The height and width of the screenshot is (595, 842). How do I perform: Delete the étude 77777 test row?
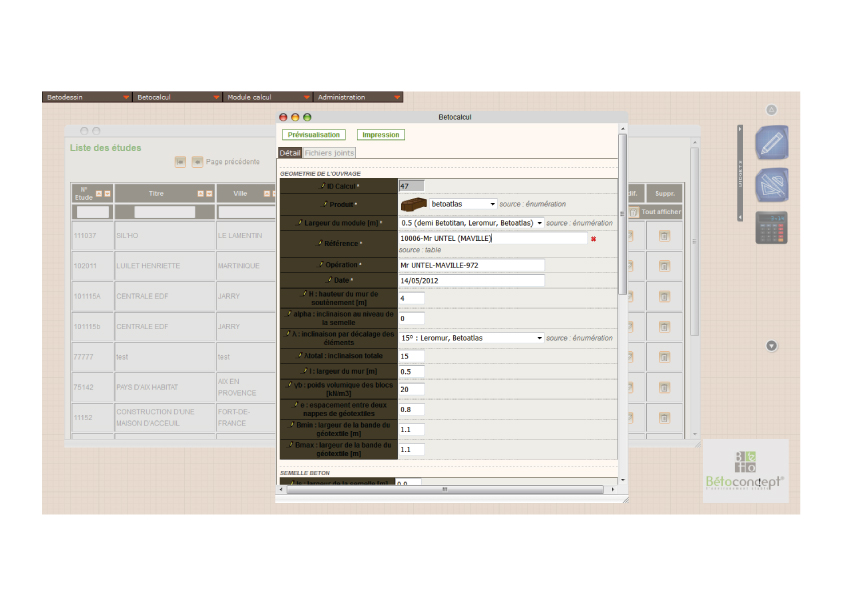664,357
